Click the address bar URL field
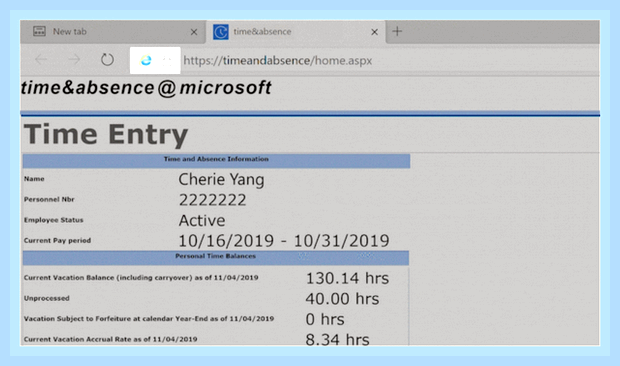620x366 pixels. pos(278,60)
